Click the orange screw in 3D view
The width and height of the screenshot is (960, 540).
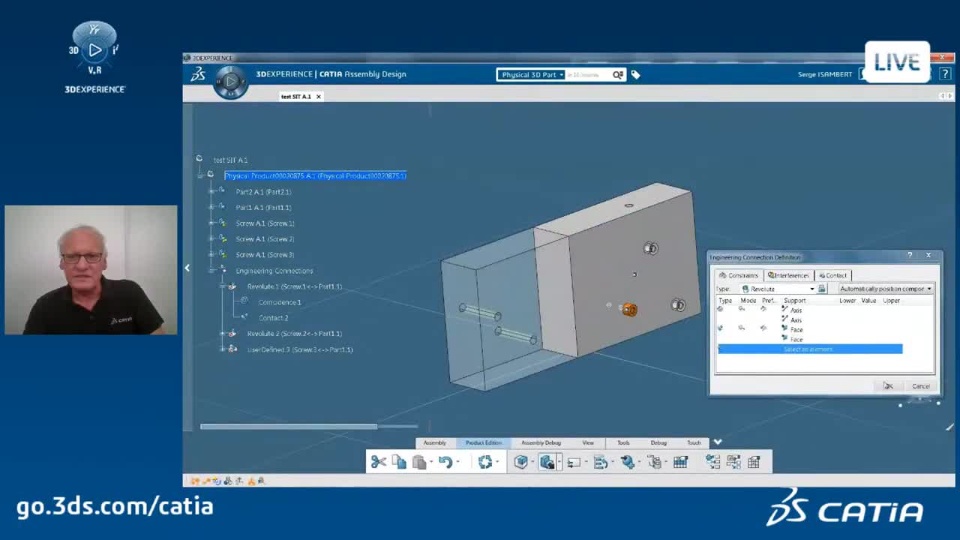[x=629, y=310]
